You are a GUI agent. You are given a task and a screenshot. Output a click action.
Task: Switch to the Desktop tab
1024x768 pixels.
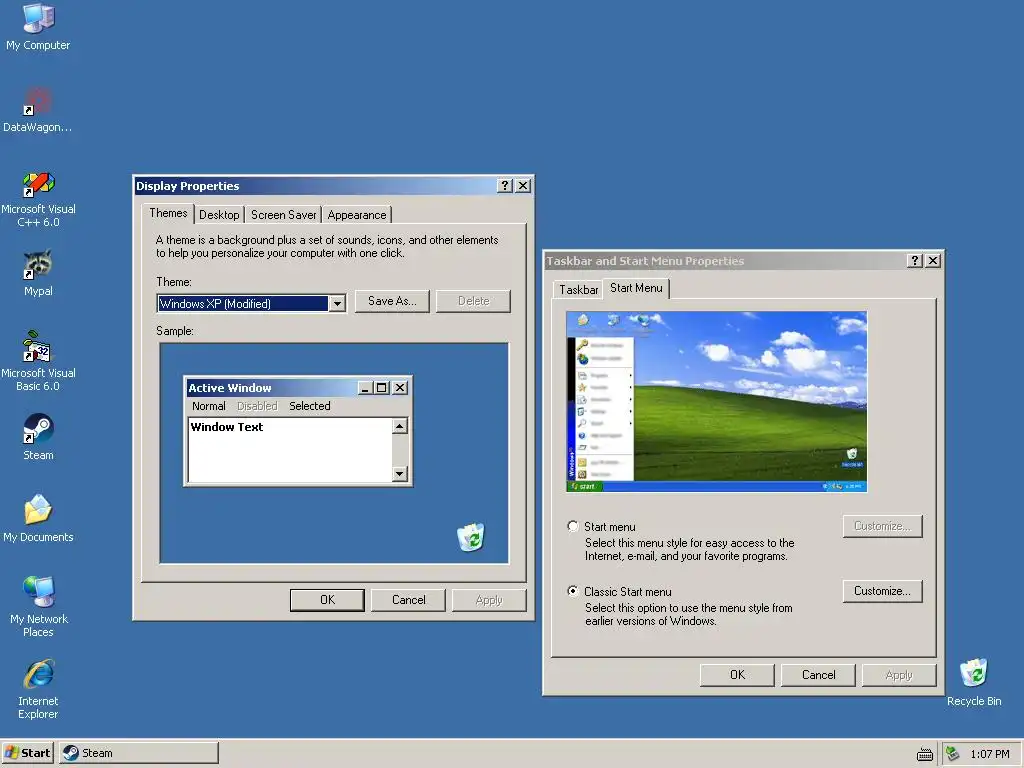(x=219, y=215)
